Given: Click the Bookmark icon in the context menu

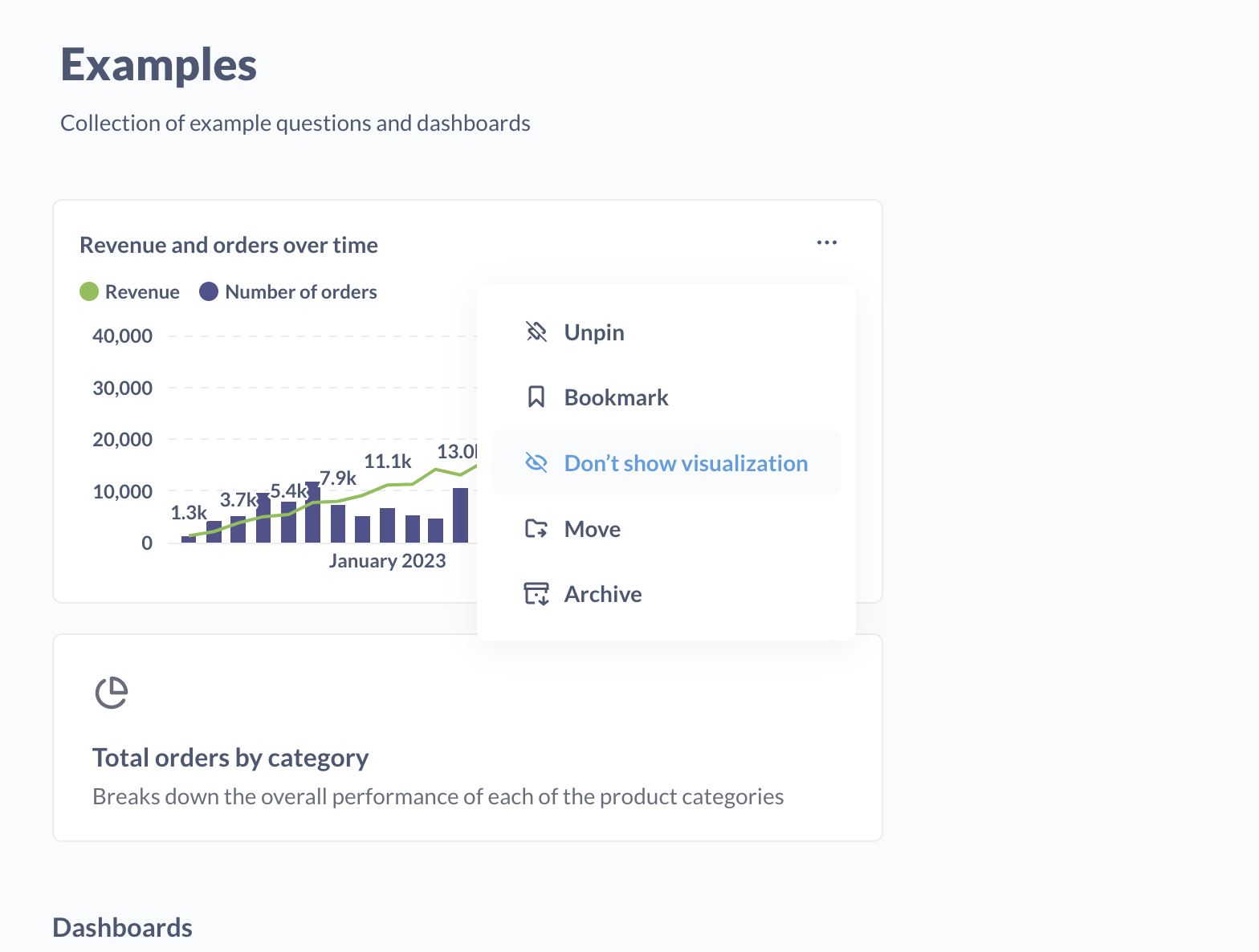Looking at the screenshot, I should pos(535,397).
